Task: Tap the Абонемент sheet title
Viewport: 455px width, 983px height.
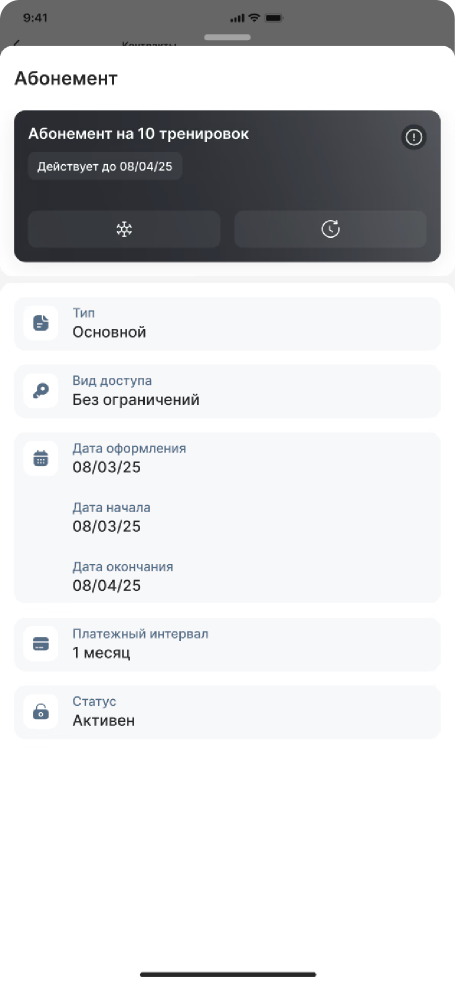Action: point(66,78)
